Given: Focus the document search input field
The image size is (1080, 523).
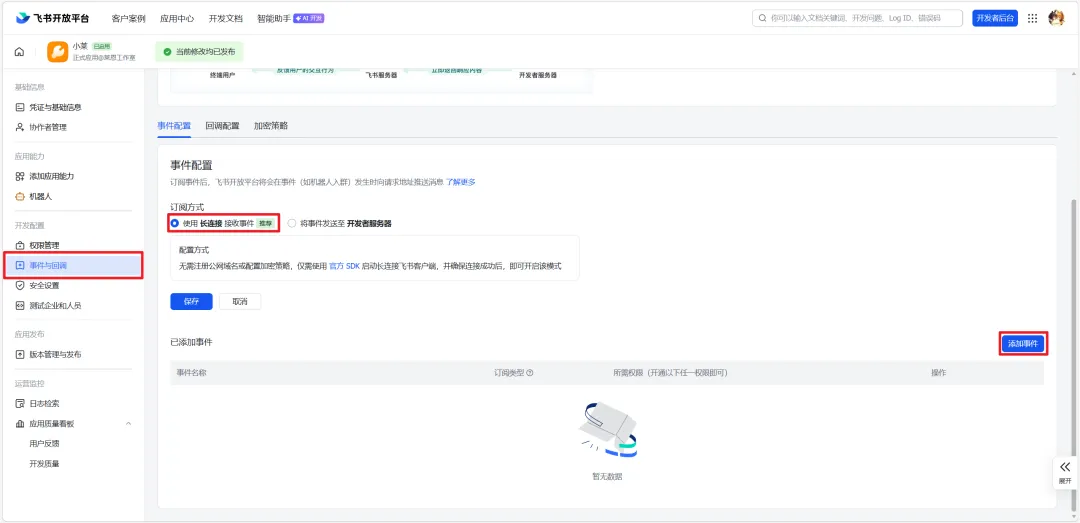Looking at the screenshot, I should click(x=857, y=19).
